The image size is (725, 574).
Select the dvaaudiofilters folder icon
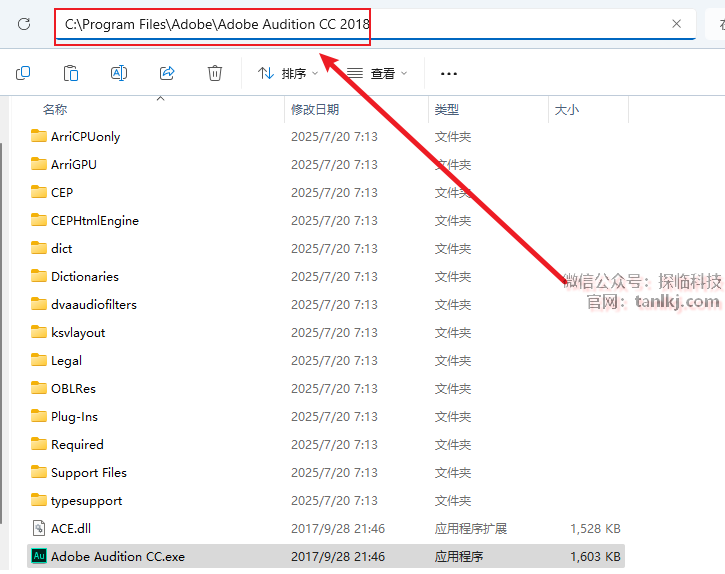pyautogui.click(x=39, y=304)
